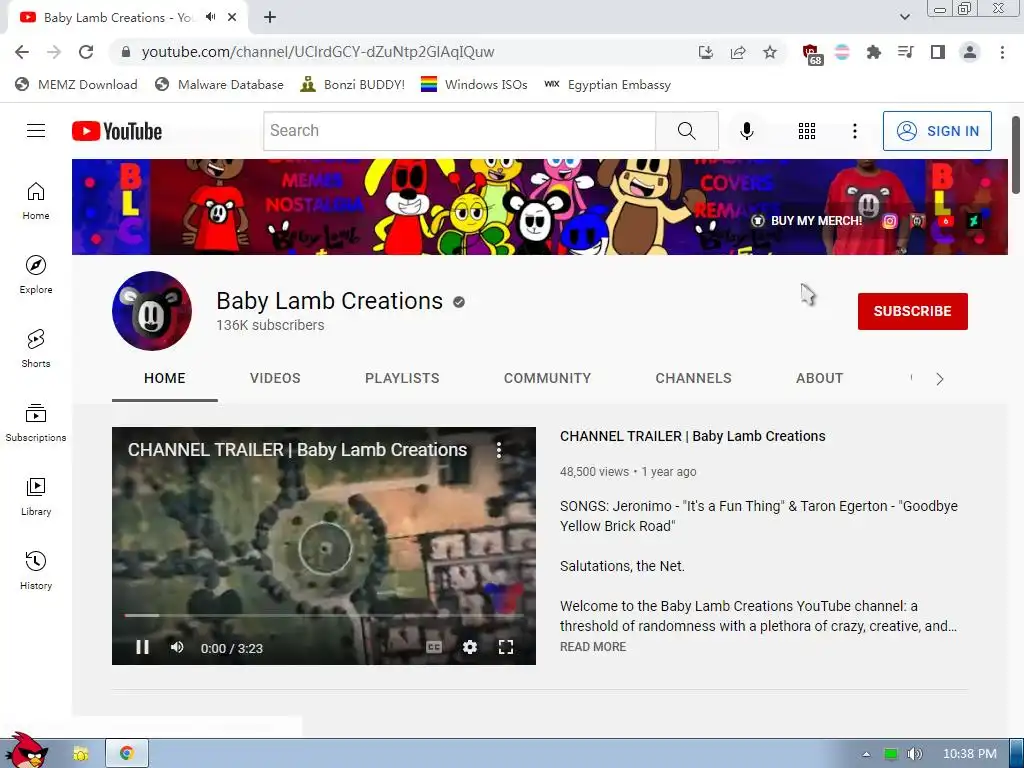This screenshot has width=1024, height=768.
Task: Click the Baby Lamb Creations avatar
Action: [152, 311]
